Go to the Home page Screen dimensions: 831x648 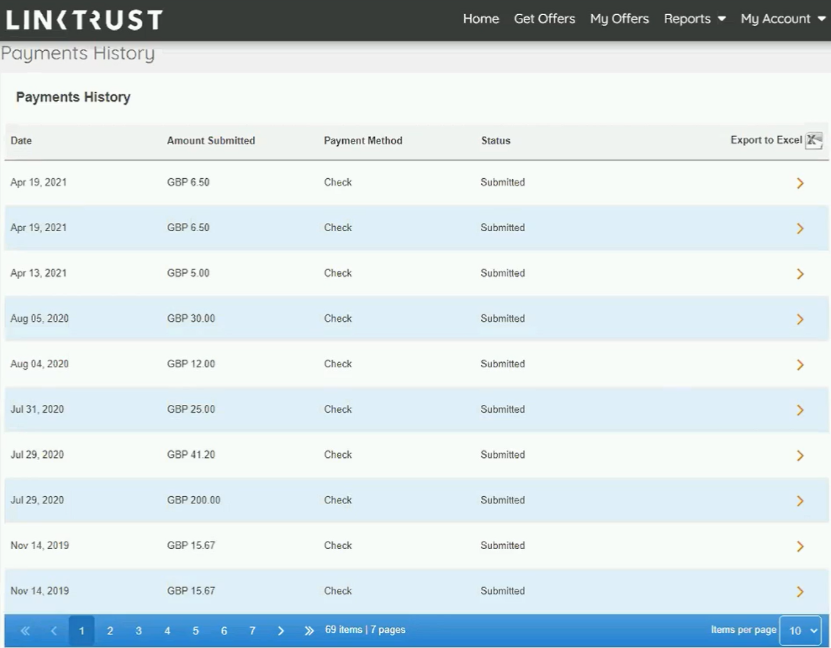481,19
